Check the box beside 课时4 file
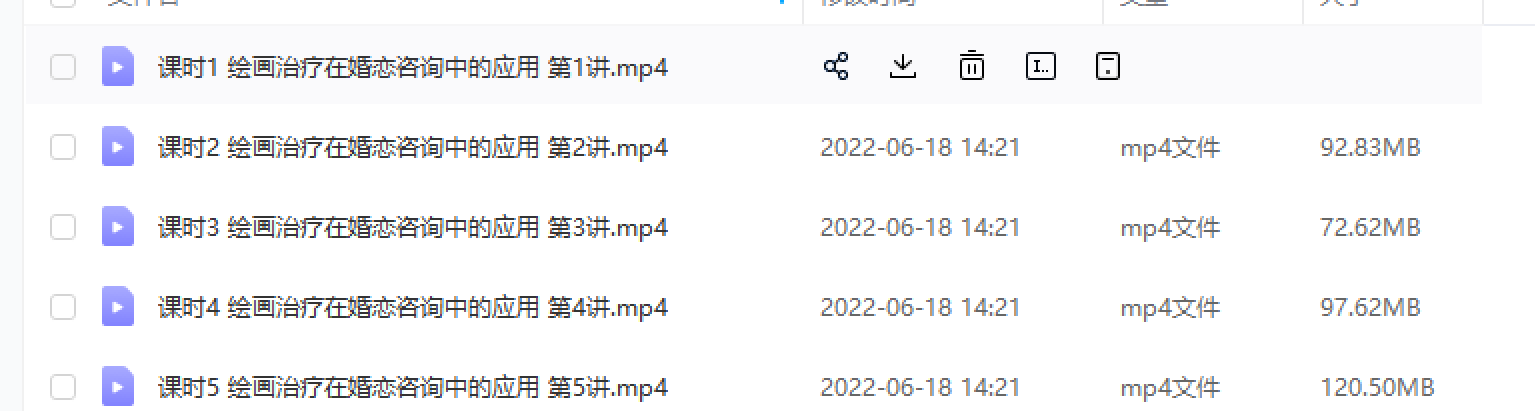The image size is (1535, 411). point(63,307)
